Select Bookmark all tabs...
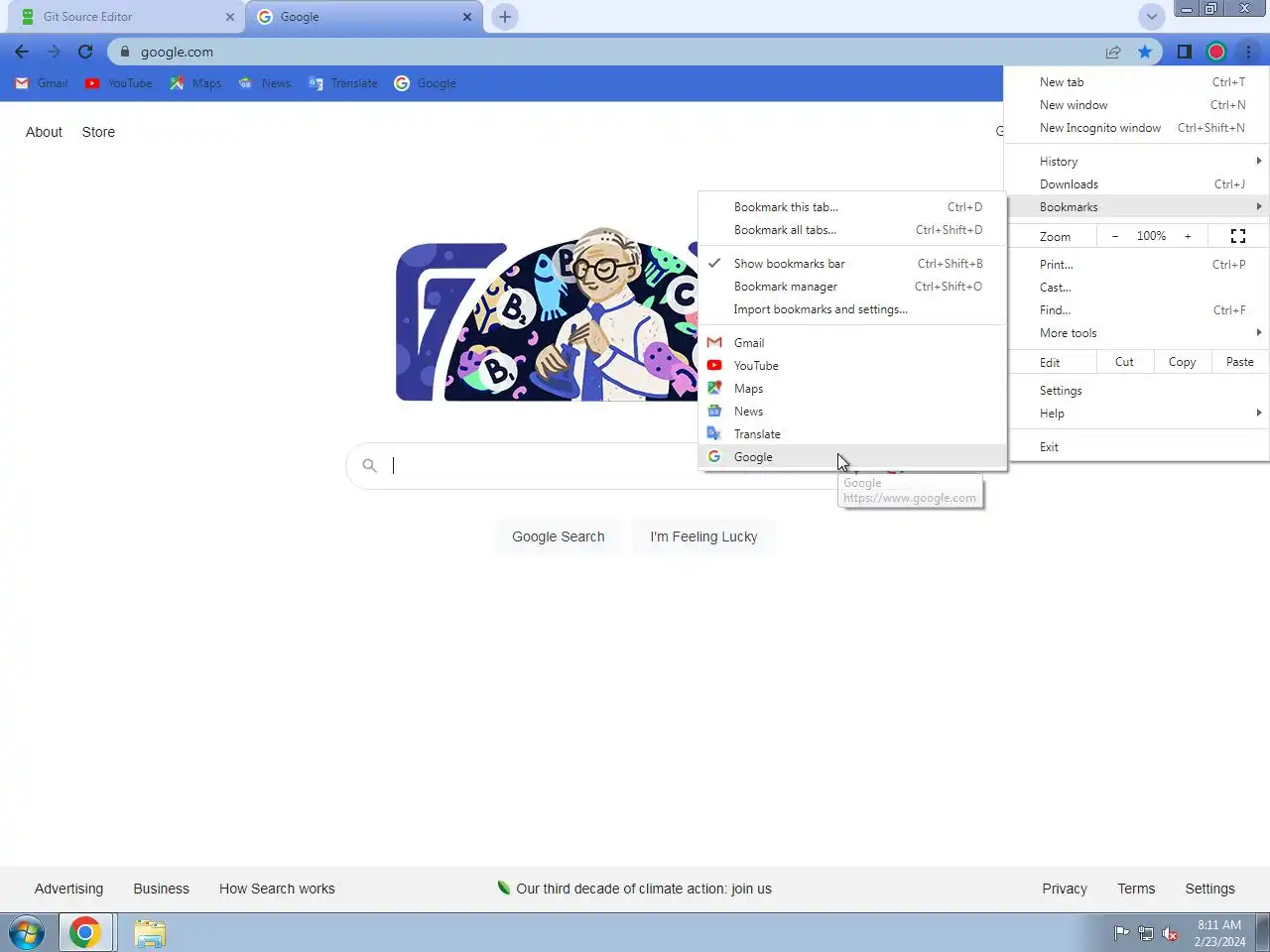The width and height of the screenshot is (1270, 952). coord(852,230)
